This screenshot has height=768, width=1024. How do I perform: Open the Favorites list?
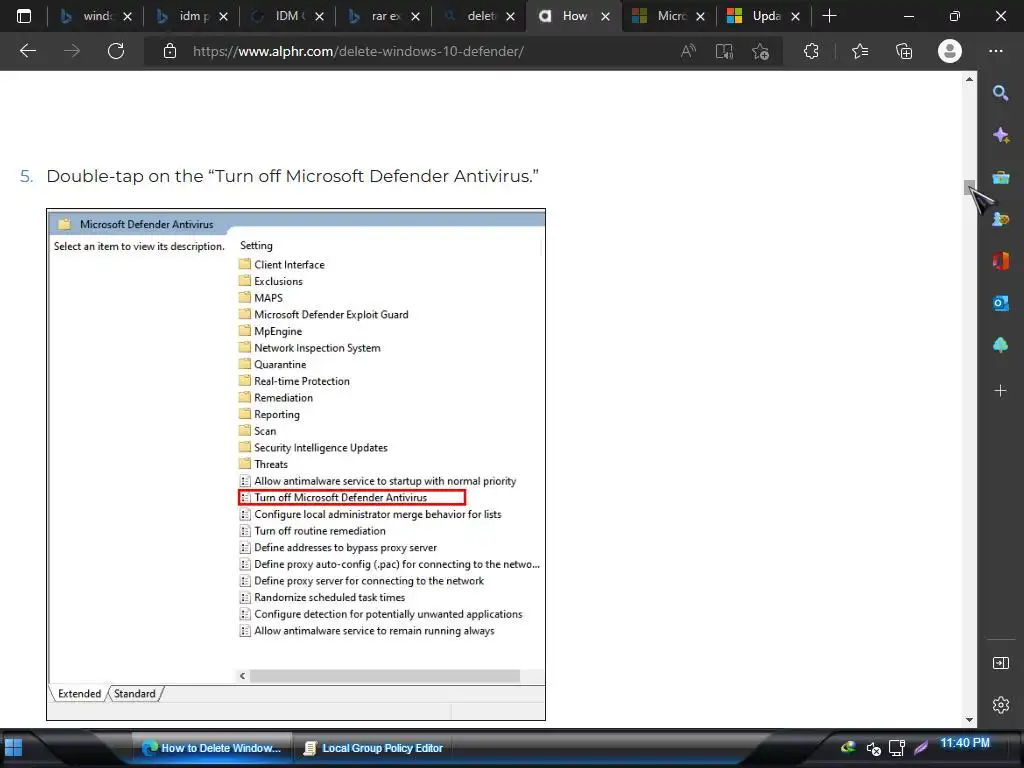[860, 51]
